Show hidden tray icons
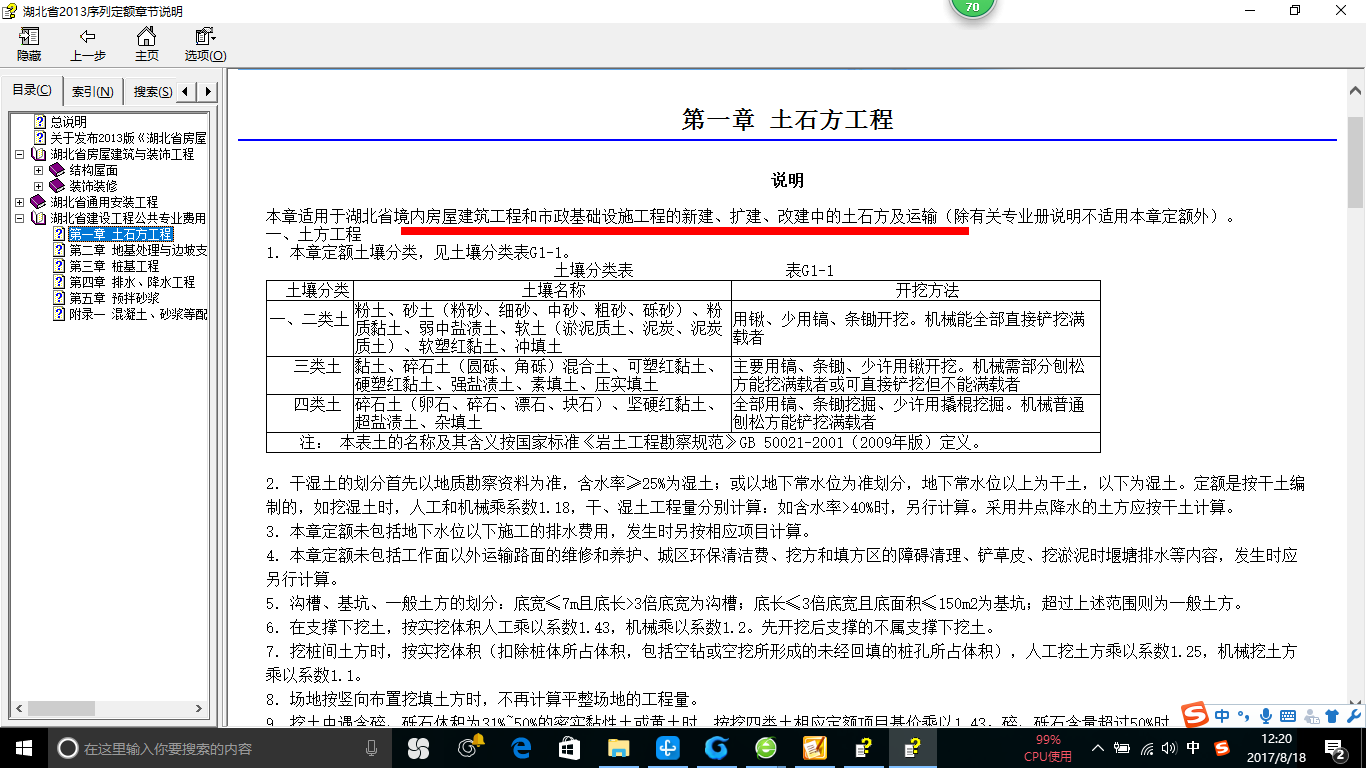Image resolution: width=1366 pixels, height=768 pixels. click(x=1099, y=748)
